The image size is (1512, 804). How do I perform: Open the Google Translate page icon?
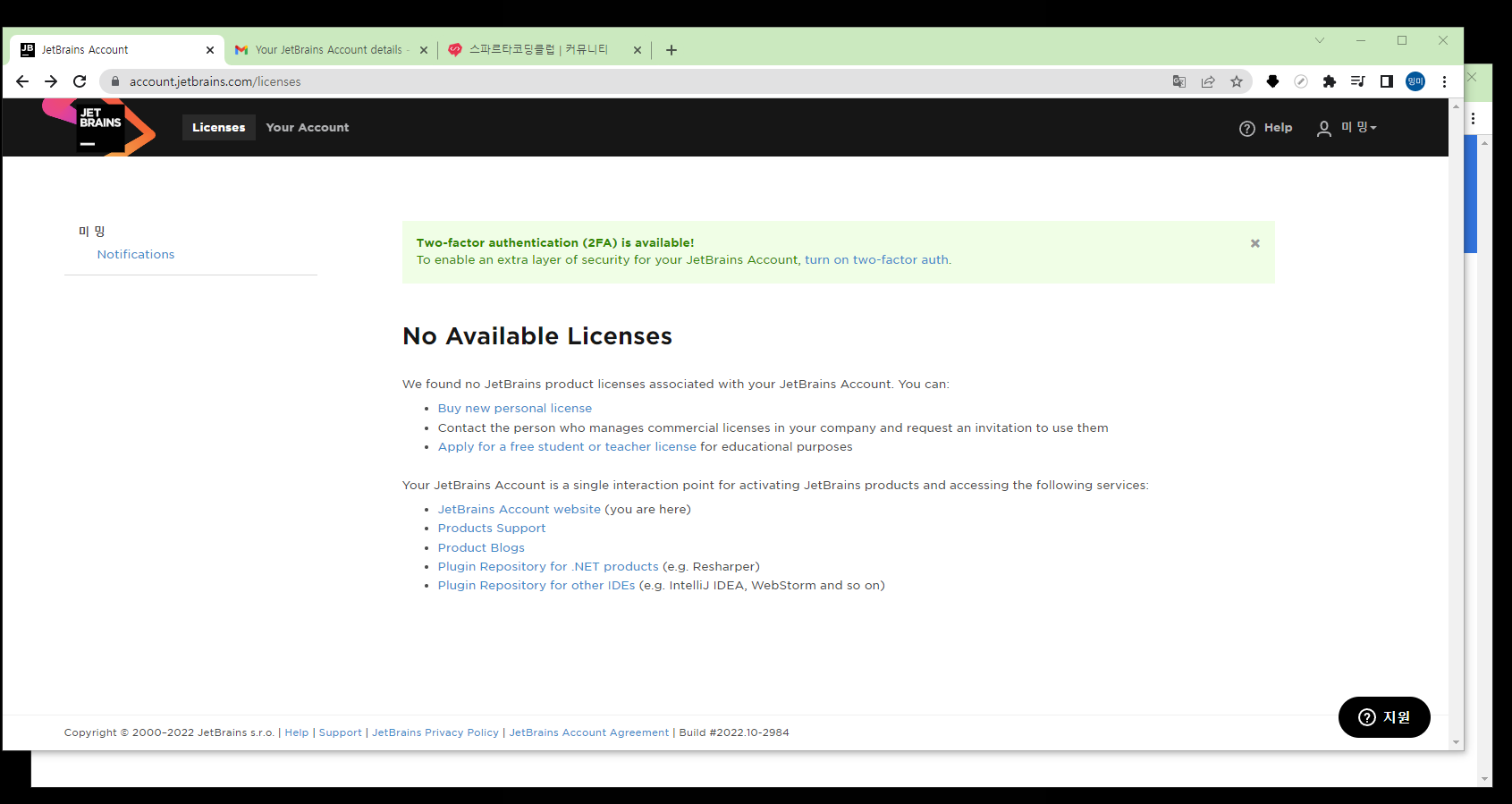1179,81
